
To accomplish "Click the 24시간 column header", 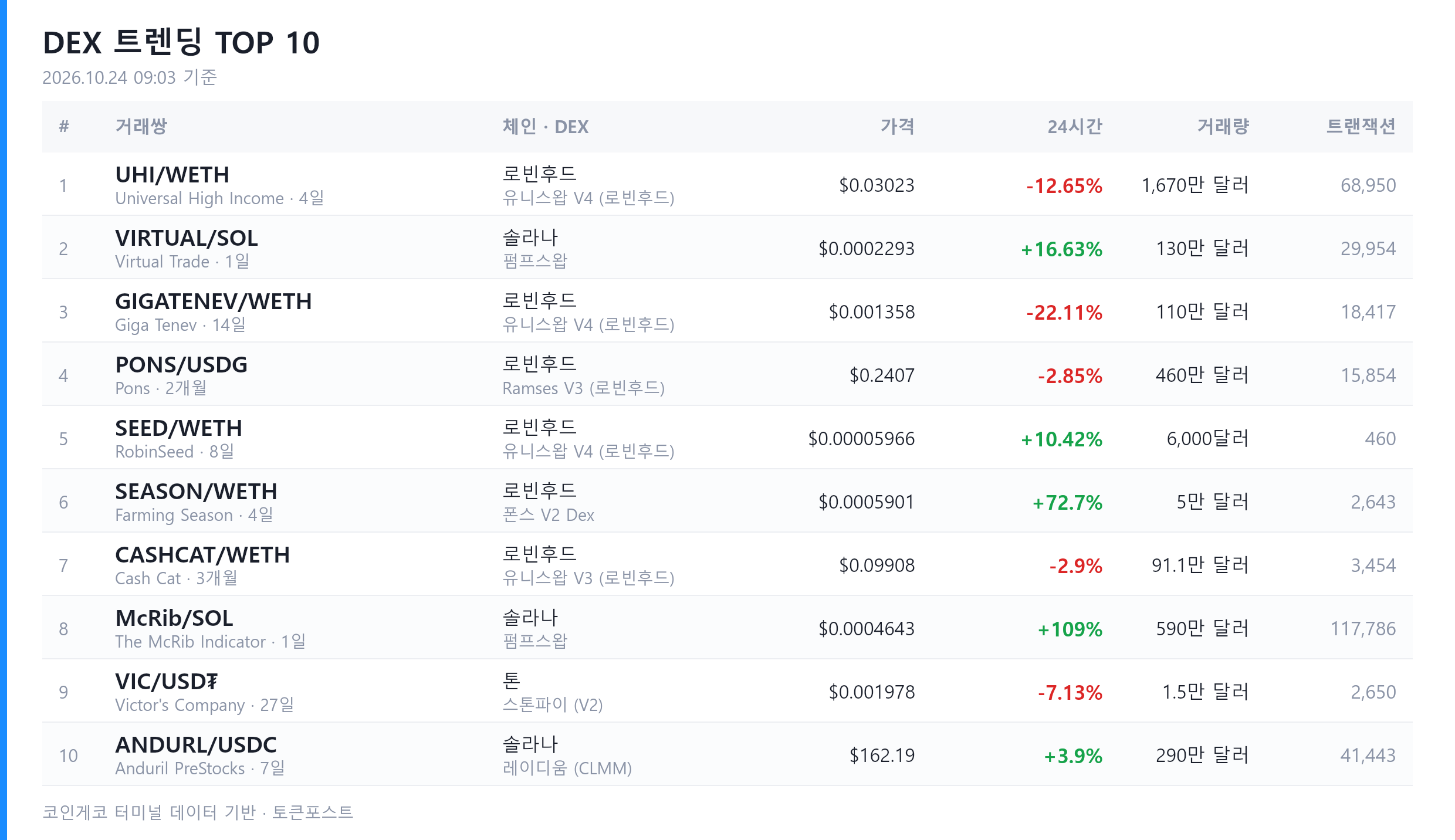I will click(1075, 127).
